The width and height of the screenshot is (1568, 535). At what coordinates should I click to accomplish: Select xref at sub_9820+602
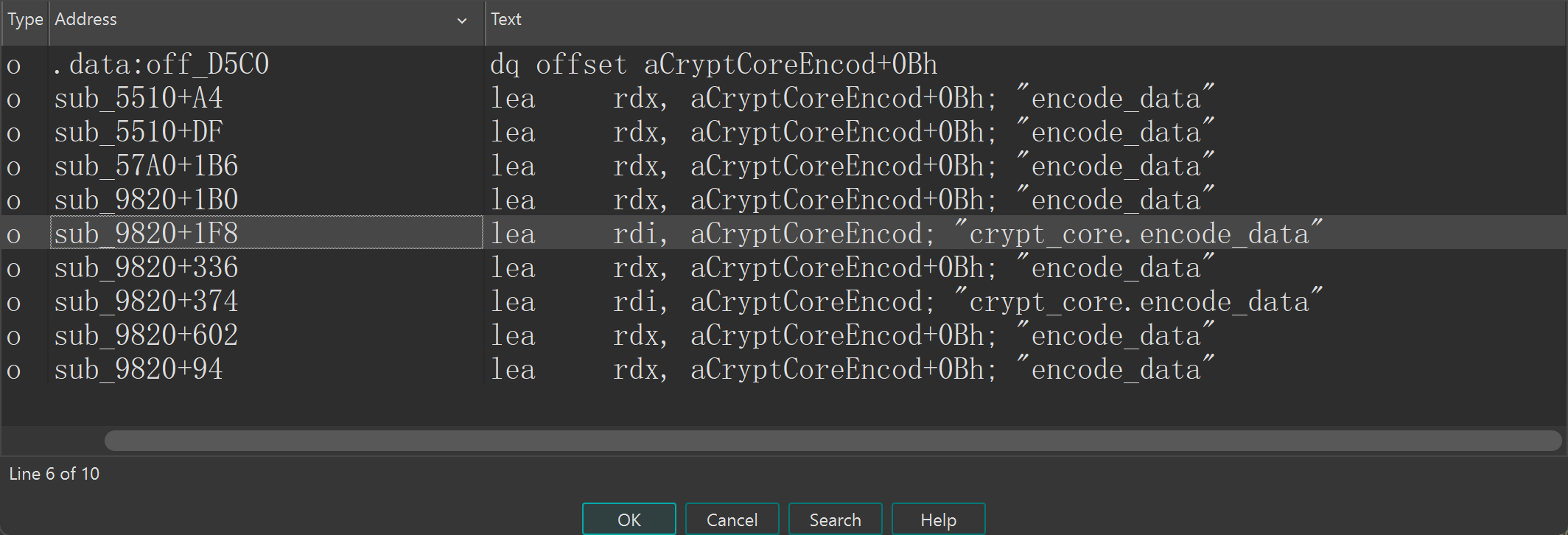click(x=146, y=336)
